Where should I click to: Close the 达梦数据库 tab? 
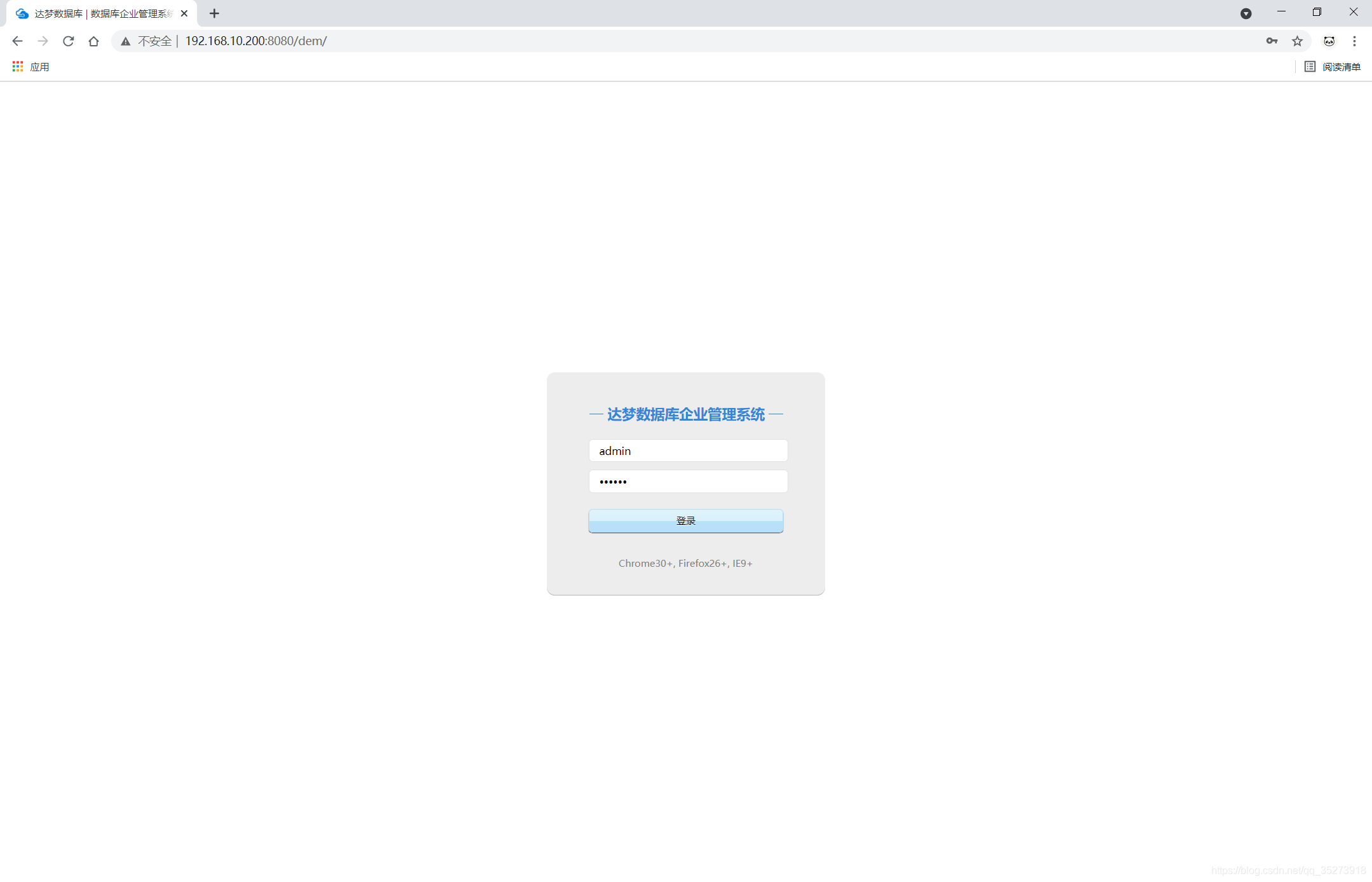184,13
